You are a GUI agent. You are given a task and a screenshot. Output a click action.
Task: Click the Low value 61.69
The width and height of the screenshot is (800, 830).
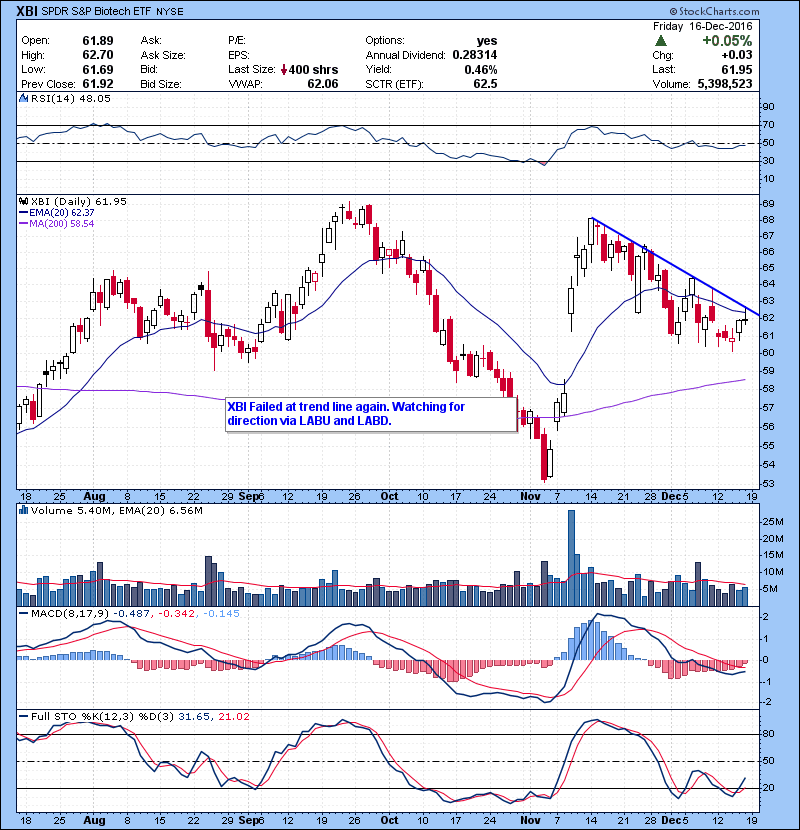pyautogui.click(x=97, y=69)
